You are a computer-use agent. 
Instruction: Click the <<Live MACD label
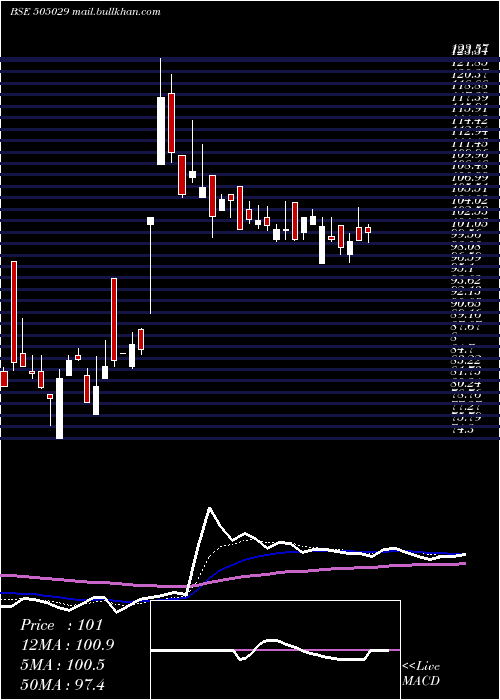[x=421, y=673]
